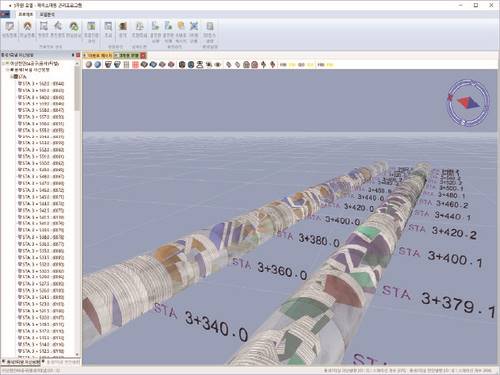
Task: Select the blue crossed-arrows icon in the ribbon
Action: coord(194,26)
